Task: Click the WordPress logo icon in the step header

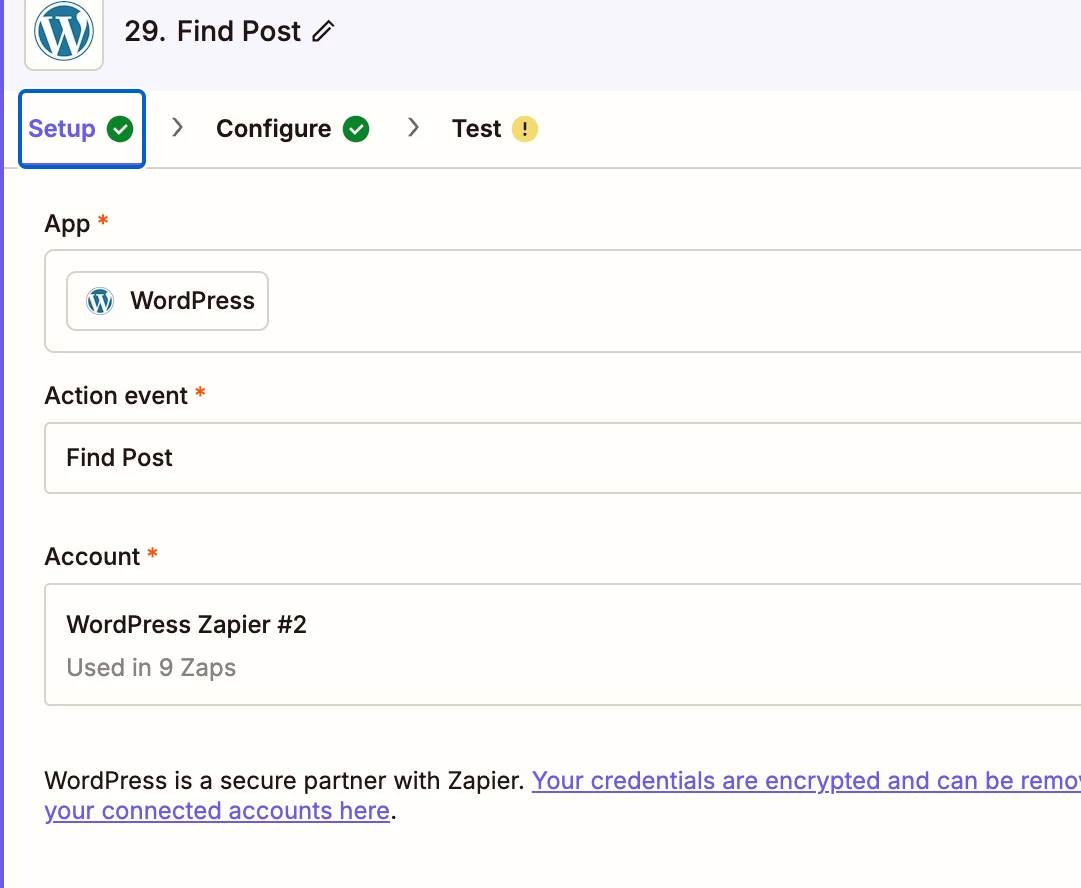Action: pos(64,31)
